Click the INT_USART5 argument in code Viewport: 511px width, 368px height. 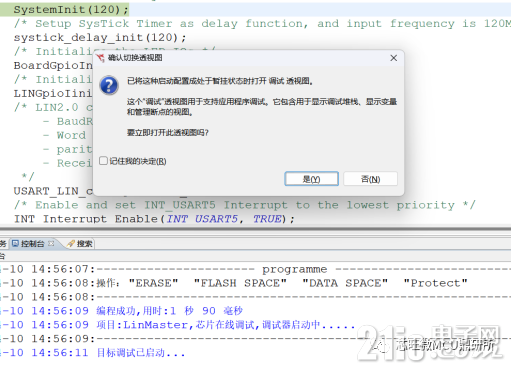[x=202, y=219]
